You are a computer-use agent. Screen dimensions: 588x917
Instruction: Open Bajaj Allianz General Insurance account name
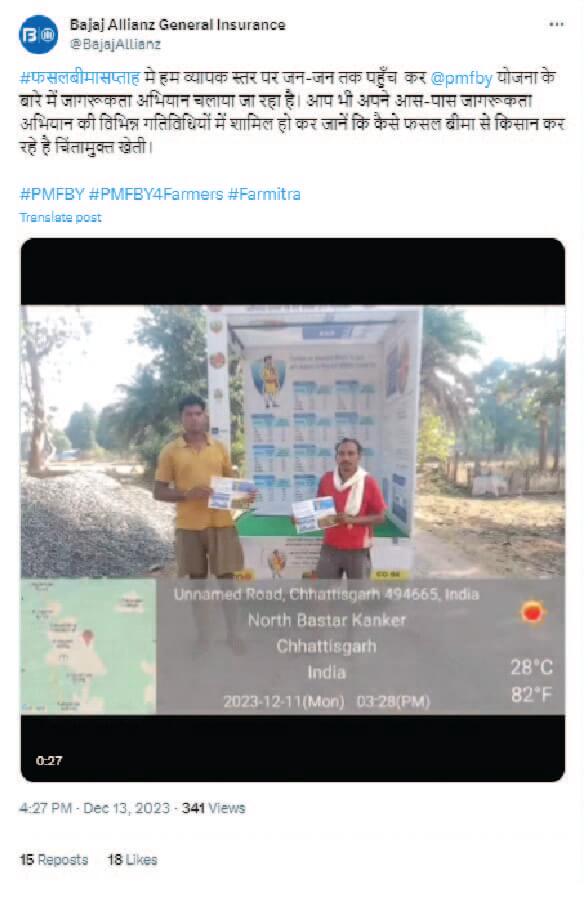(177, 25)
